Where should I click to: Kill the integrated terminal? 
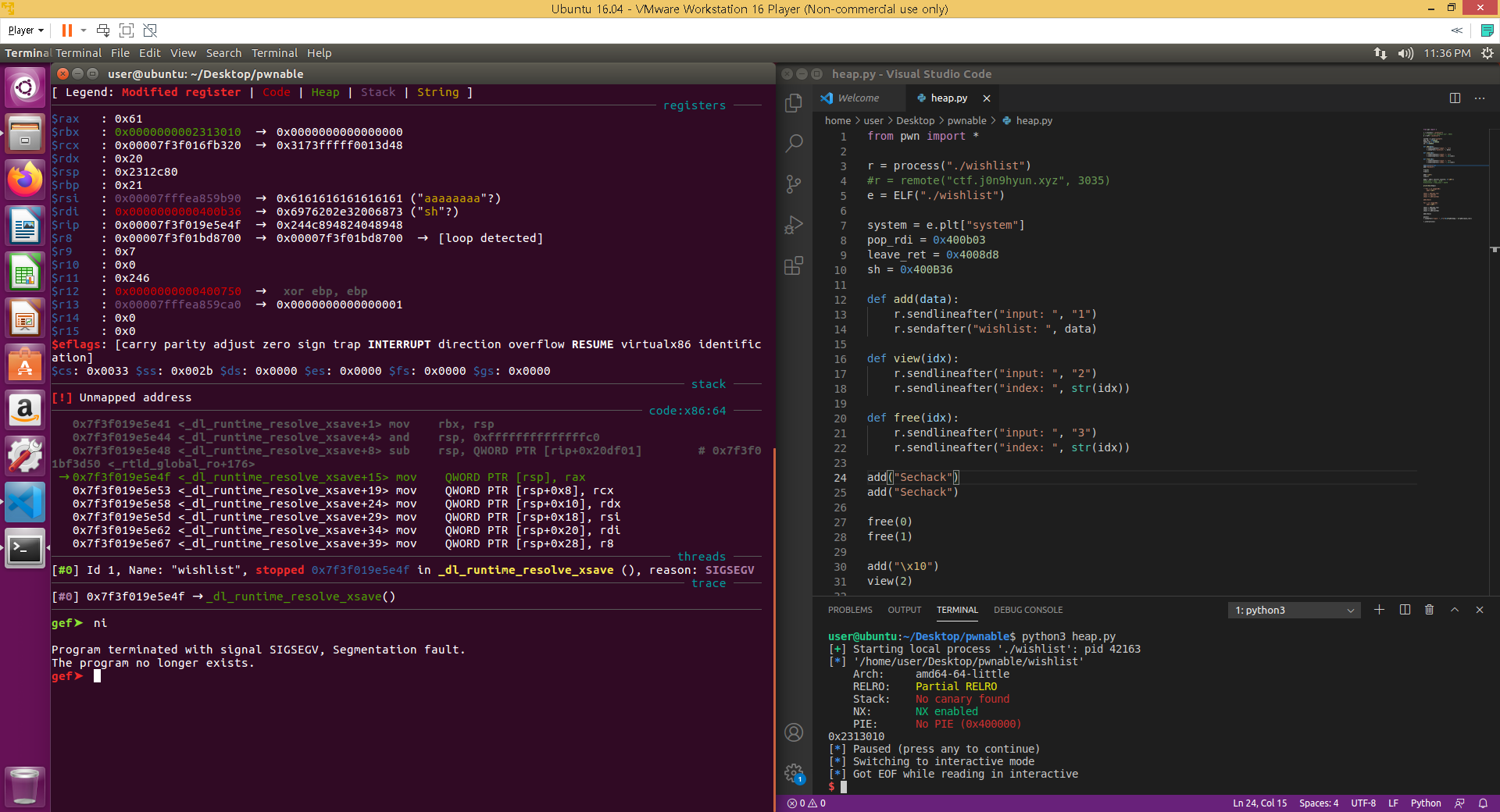(1430, 610)
